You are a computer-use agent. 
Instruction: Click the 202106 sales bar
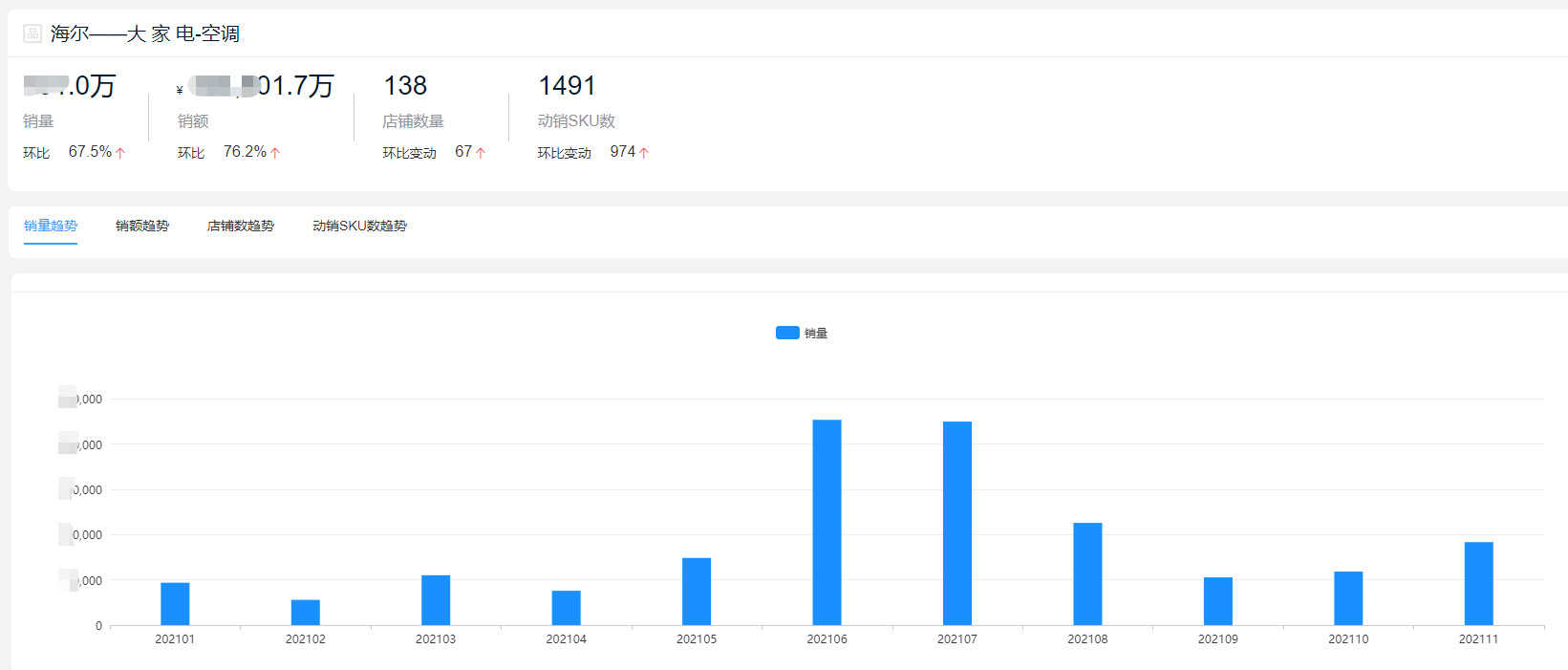[x=827, y=523]
